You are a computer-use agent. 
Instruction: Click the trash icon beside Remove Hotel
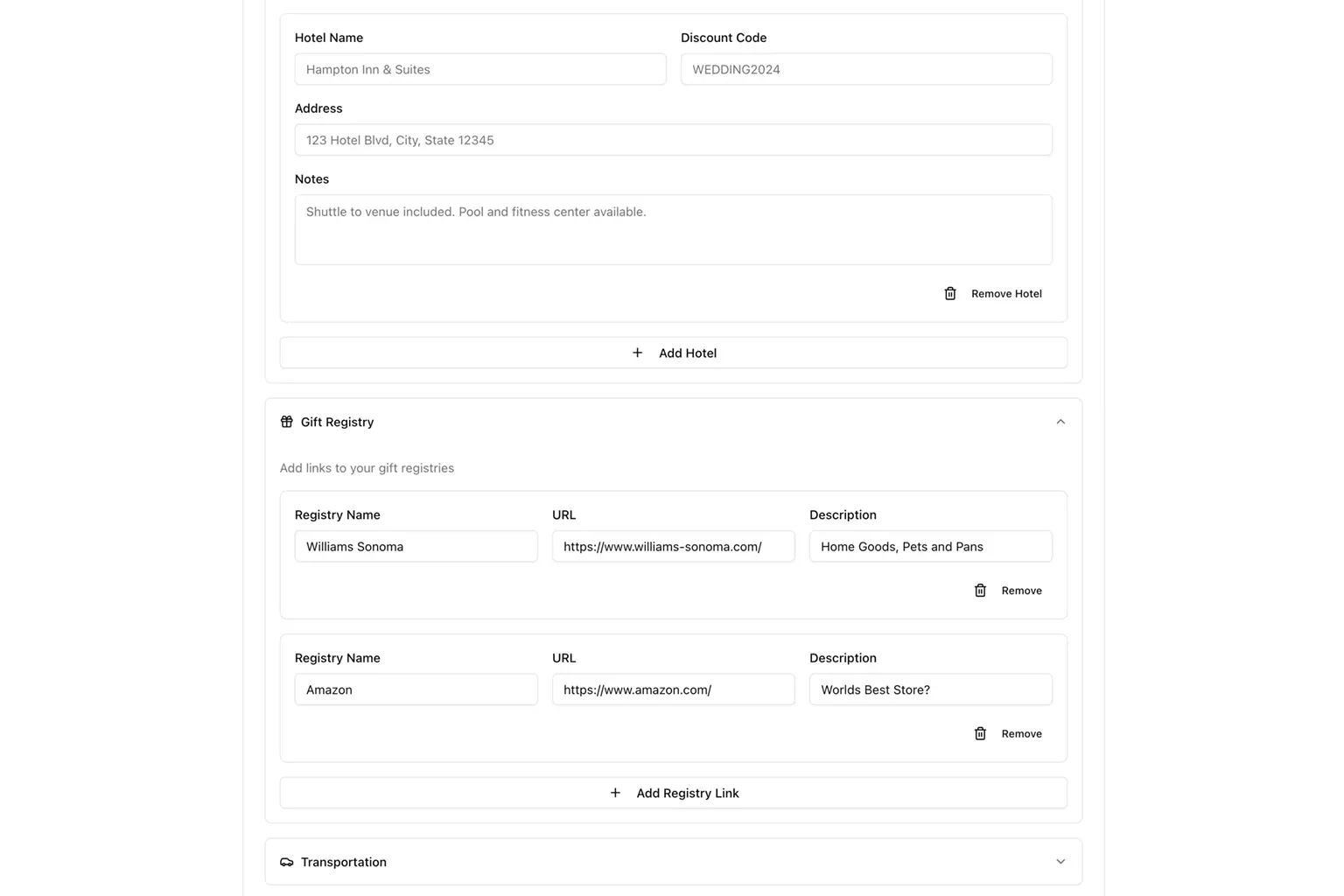950,294
